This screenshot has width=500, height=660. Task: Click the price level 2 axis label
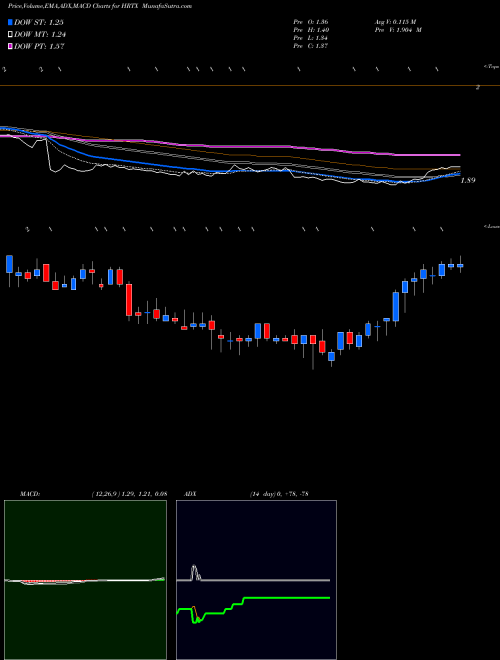(x=478, y=87)
